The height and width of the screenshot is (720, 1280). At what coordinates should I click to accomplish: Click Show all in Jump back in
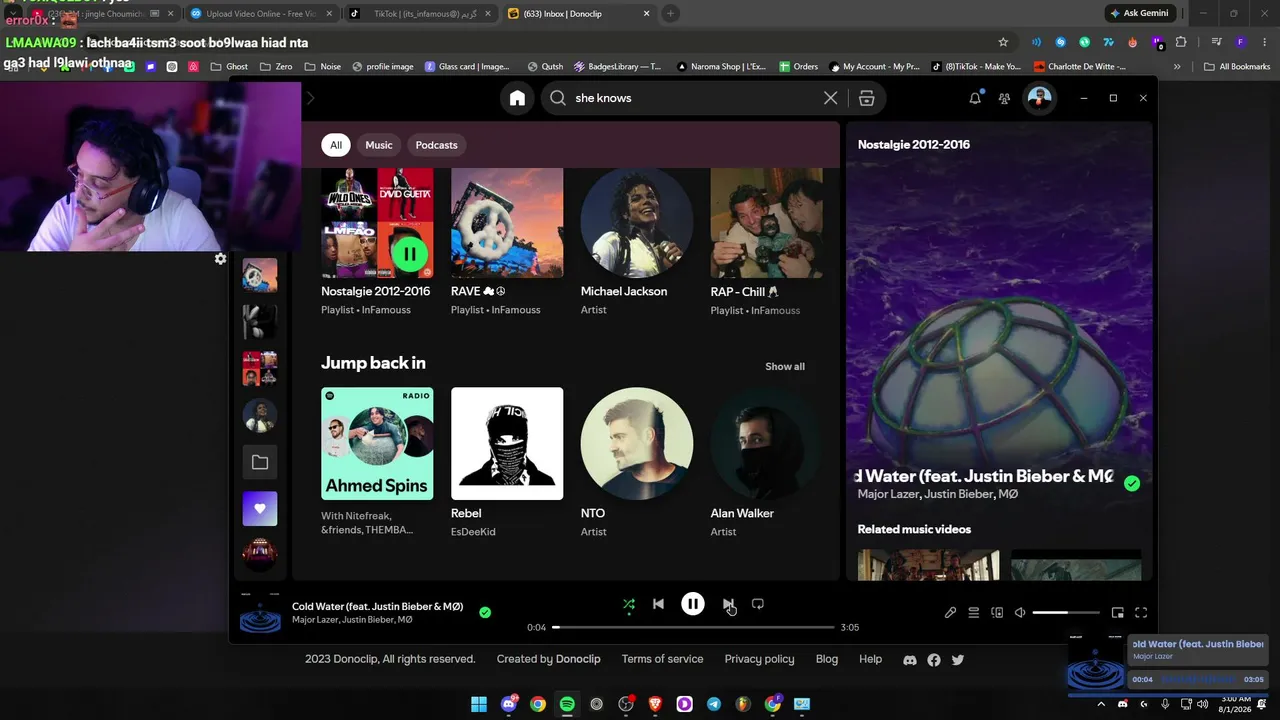click(x=785, y=366)
